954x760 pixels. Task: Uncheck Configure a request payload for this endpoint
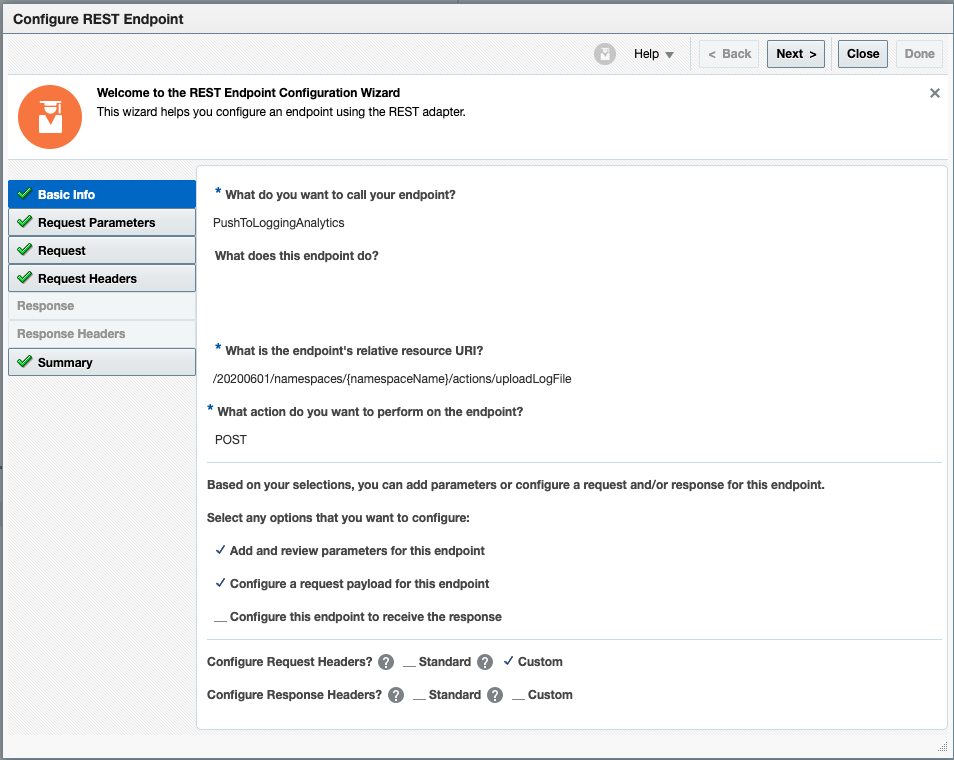pyautogui.click(x=221, y=583)
